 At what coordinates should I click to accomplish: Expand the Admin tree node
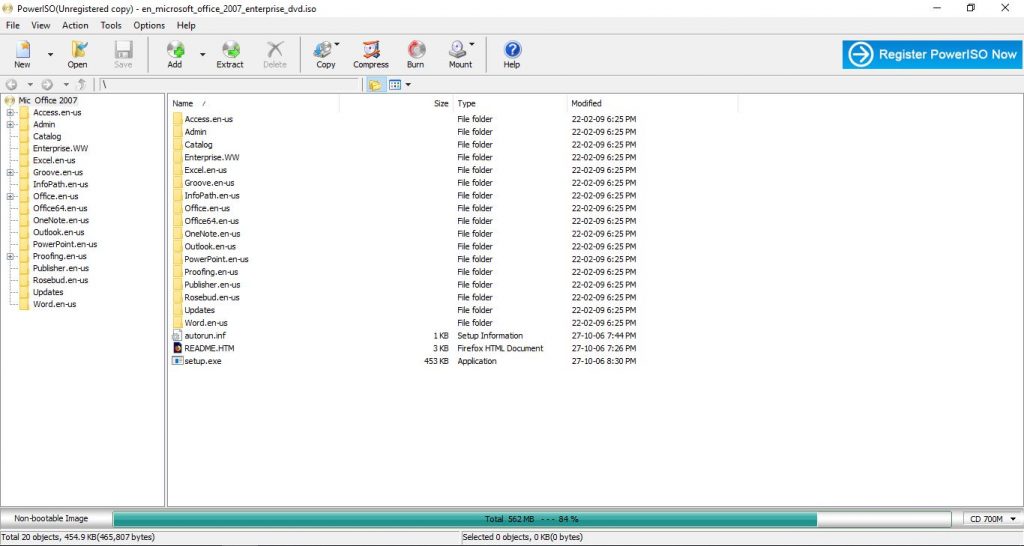click(10, 124)
